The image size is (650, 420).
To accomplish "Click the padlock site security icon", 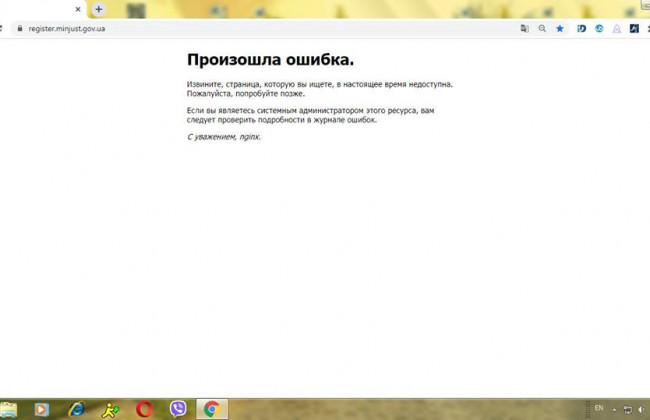I will 19,28.
